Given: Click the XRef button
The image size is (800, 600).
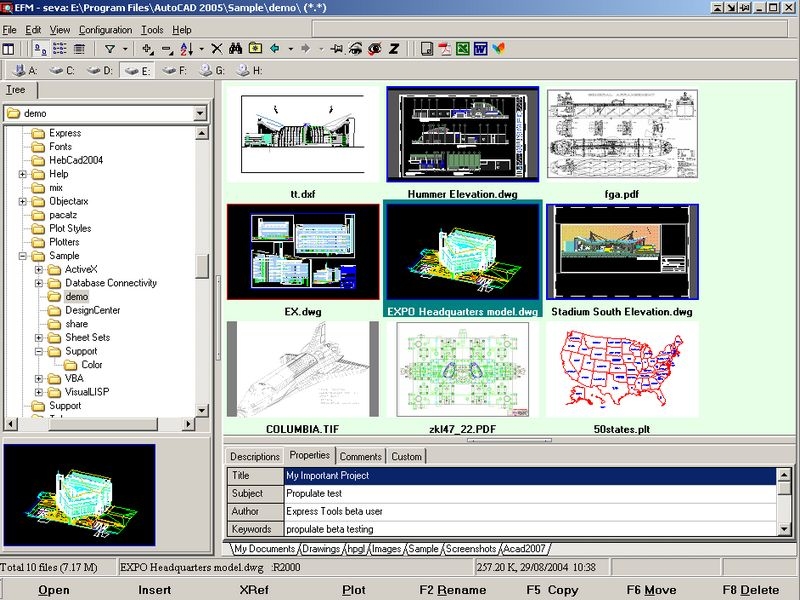Looking at the screenshot, I should pos(254,590).
